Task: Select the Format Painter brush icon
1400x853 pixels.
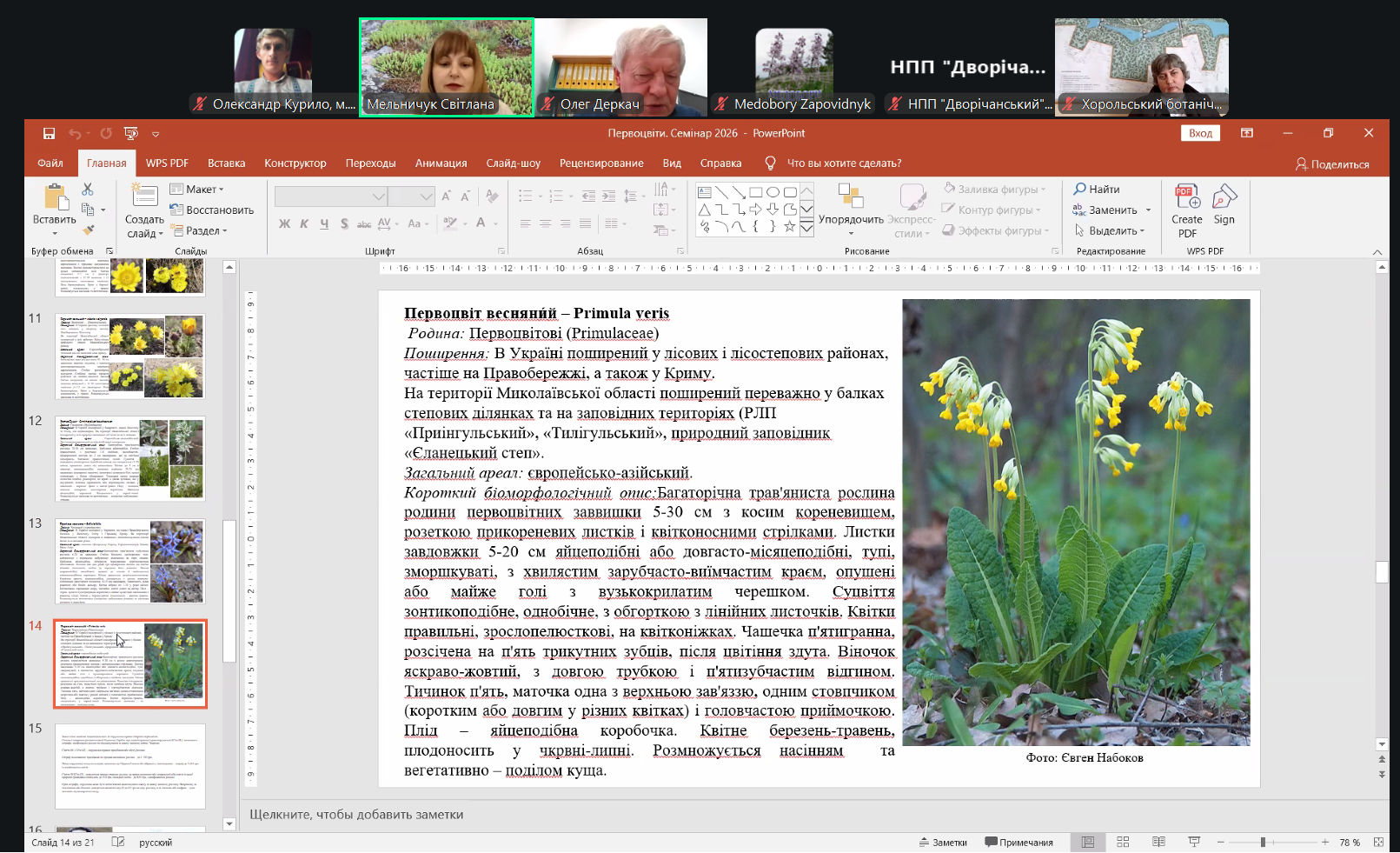Action: (x=88, y=230)
